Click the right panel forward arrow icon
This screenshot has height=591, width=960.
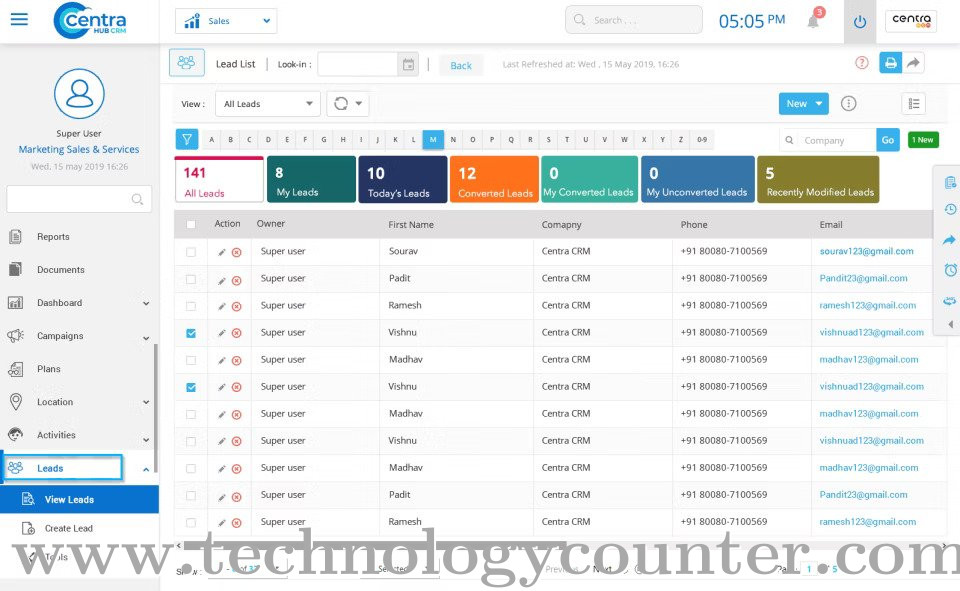(949, 239)
